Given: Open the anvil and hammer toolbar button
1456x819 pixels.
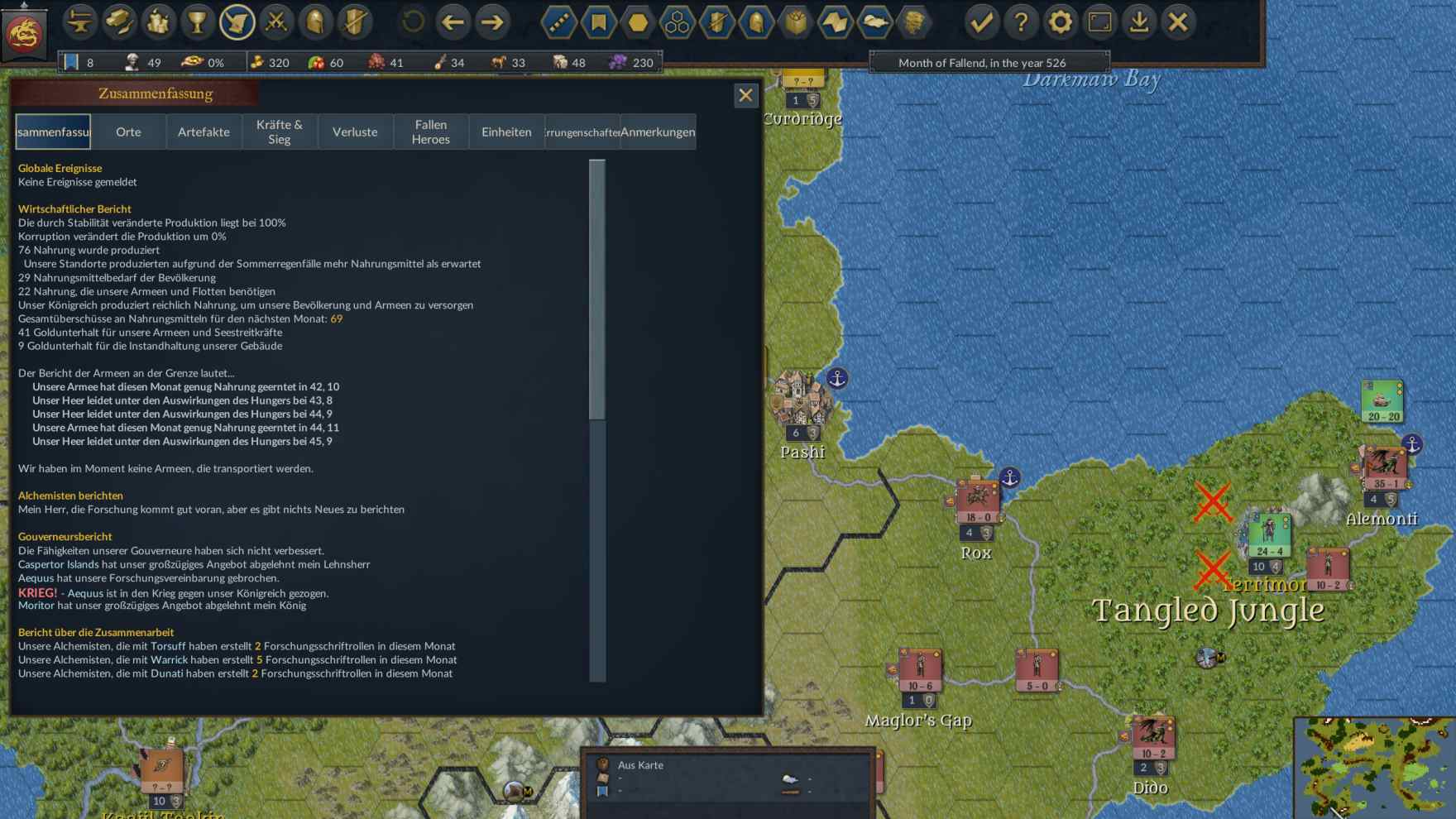Looking at the screenshot, I should 79,22.
